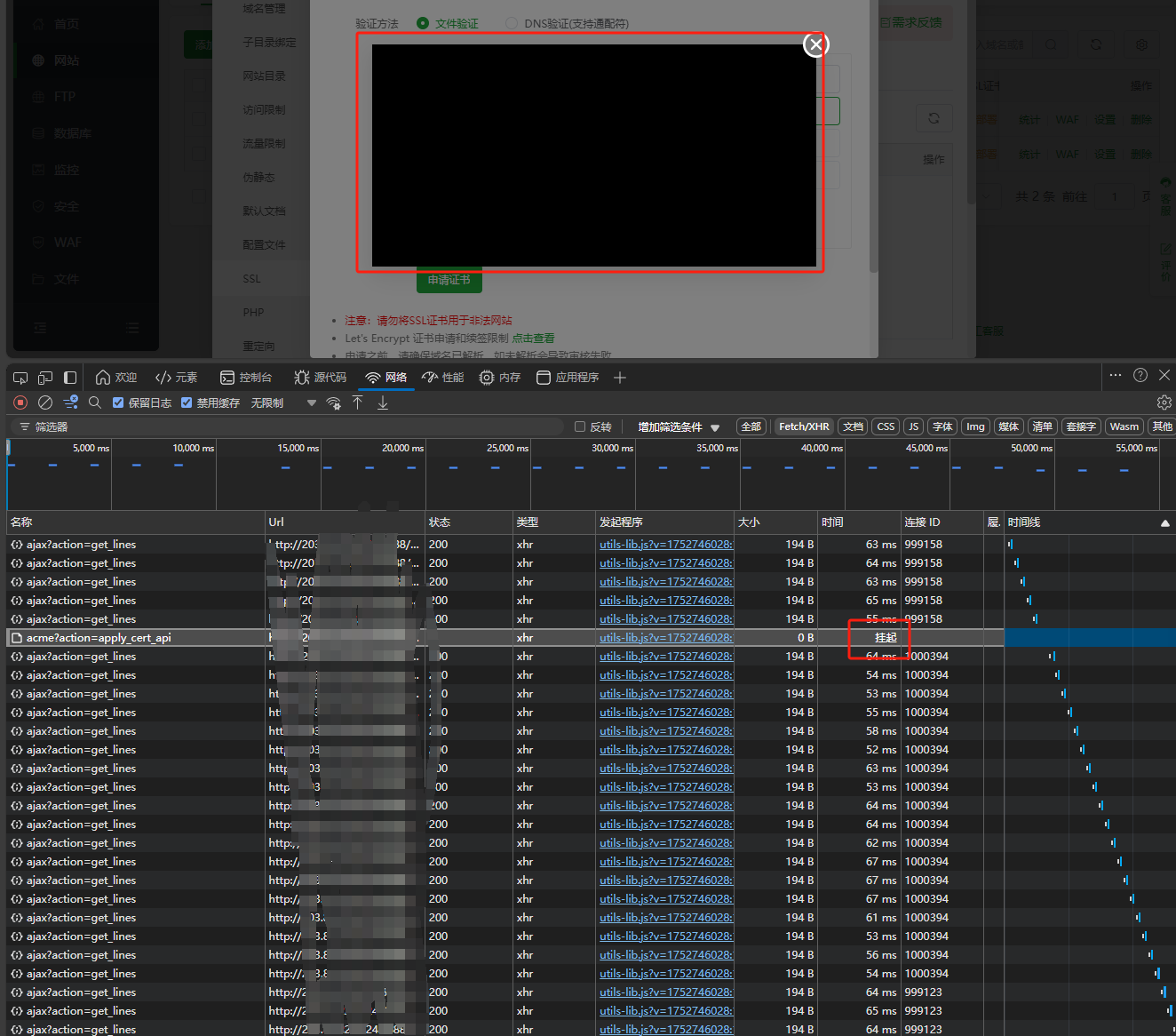Open 无限制 throttling dropdown
This screenshot has width=1176, height=1036.
click(283, 402)
